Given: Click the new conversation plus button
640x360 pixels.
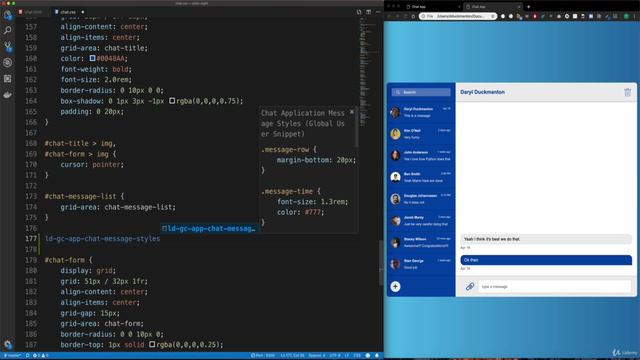Looking at the screenshot, I should (395, 287).
